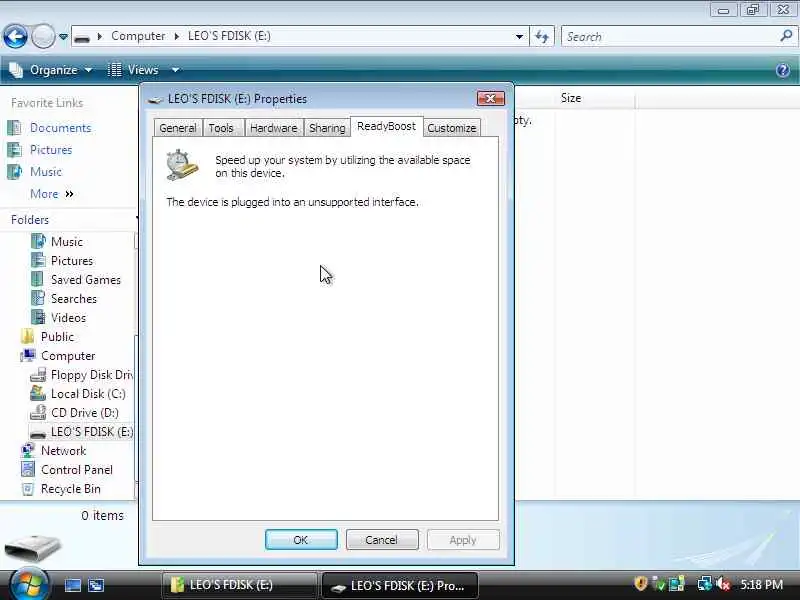Switch to the Customize tab

(452, 128)
